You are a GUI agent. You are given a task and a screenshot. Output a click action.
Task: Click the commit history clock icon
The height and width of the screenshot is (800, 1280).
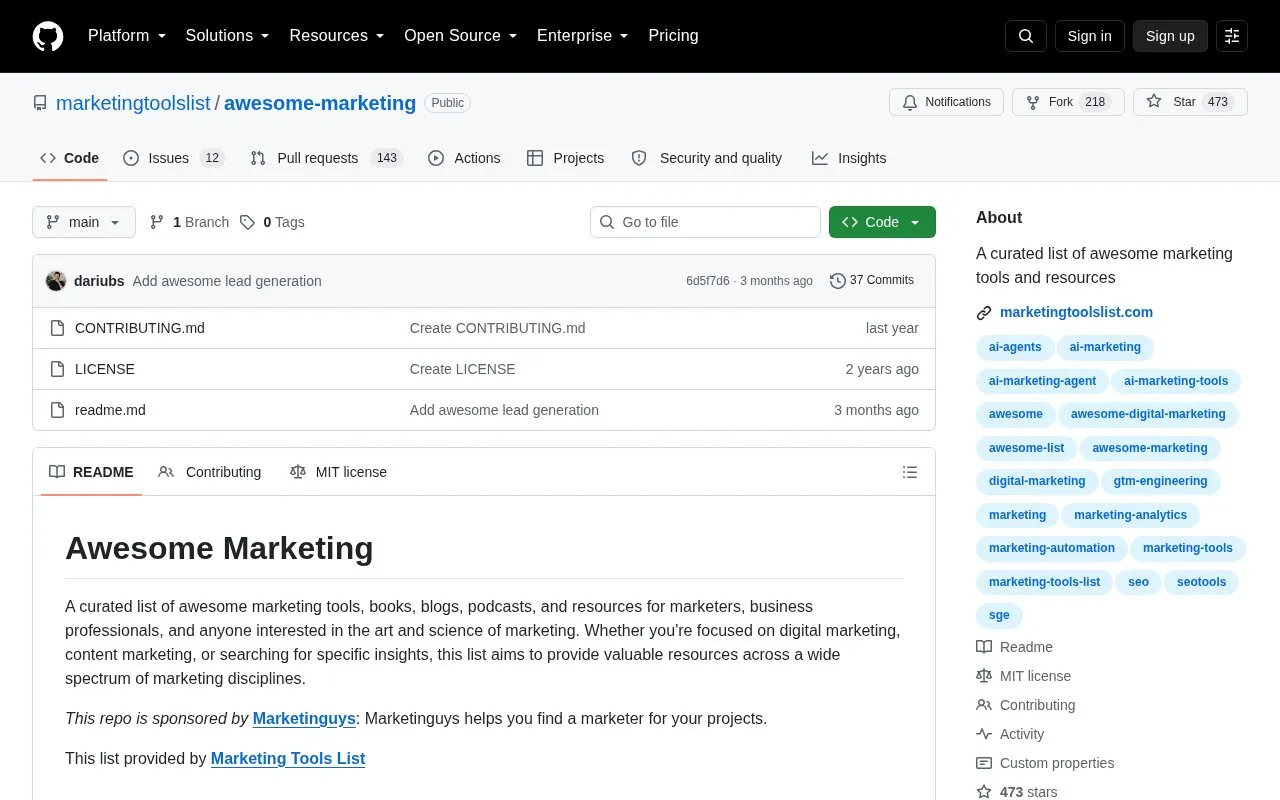[838, 281]
